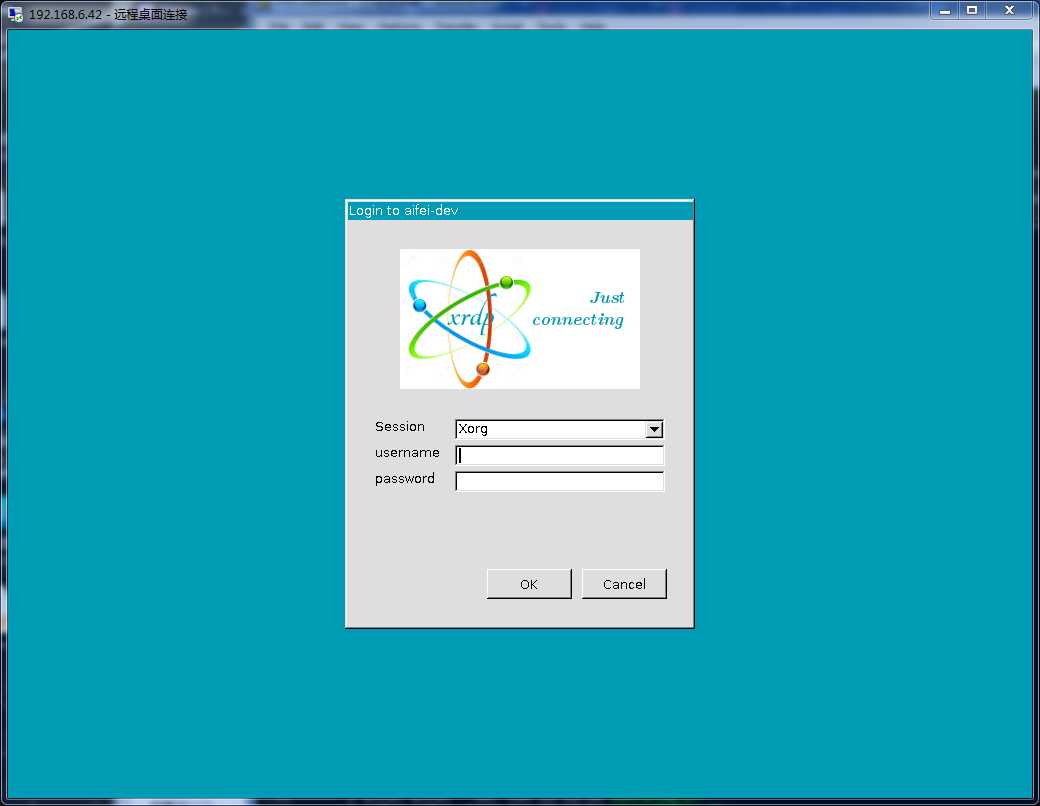Close the Remote Desktop Connection window
Image resolution: width=1040 pixels, height=806 pixels.
point(1009,11)
